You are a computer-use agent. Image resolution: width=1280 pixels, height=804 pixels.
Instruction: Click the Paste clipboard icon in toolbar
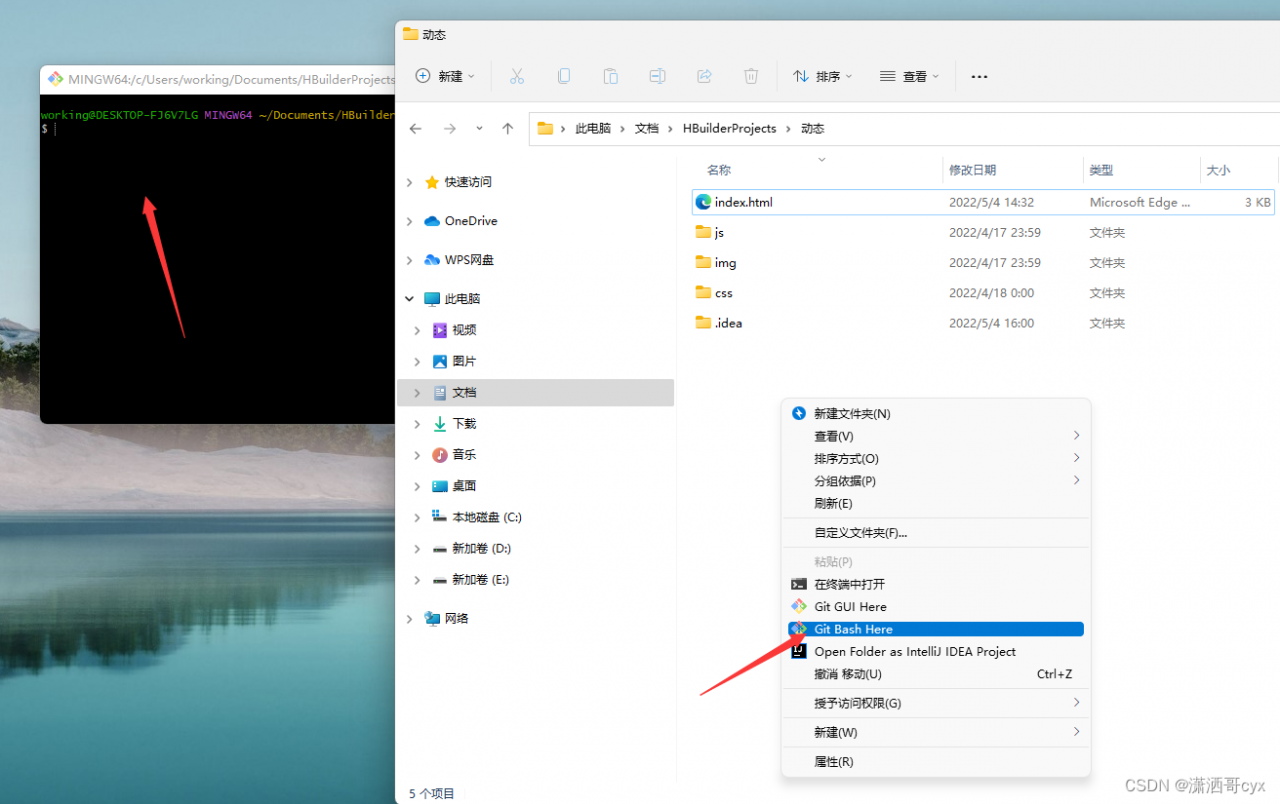pos(610,76)
